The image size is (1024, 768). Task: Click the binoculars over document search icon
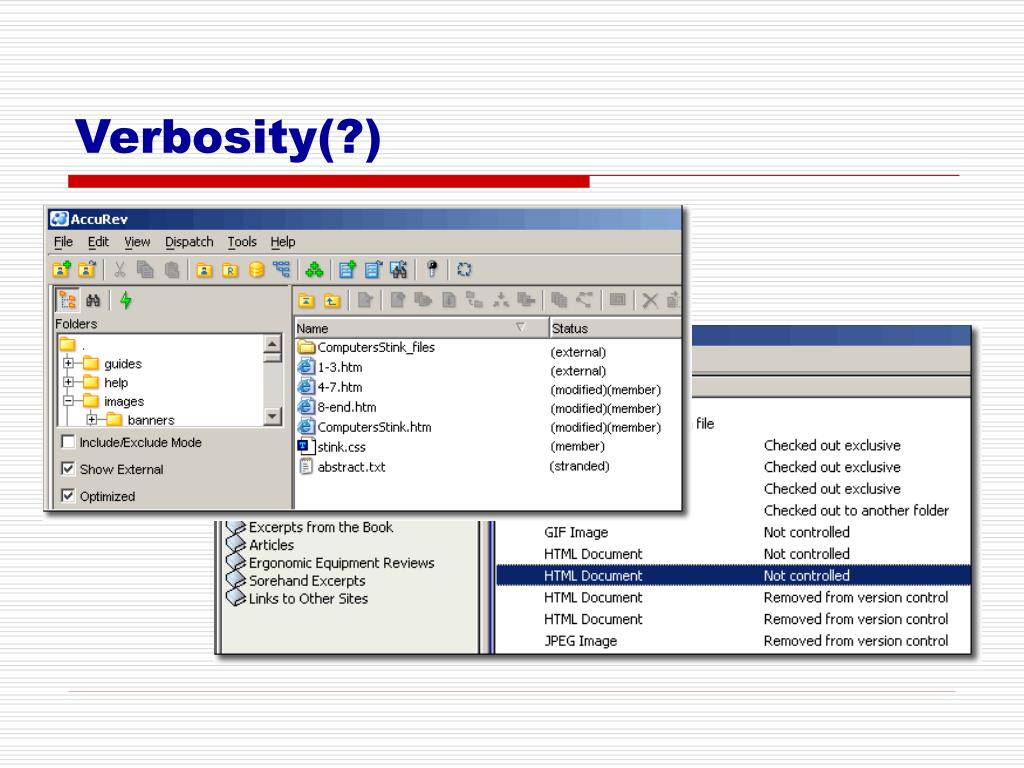click(398, 269)
